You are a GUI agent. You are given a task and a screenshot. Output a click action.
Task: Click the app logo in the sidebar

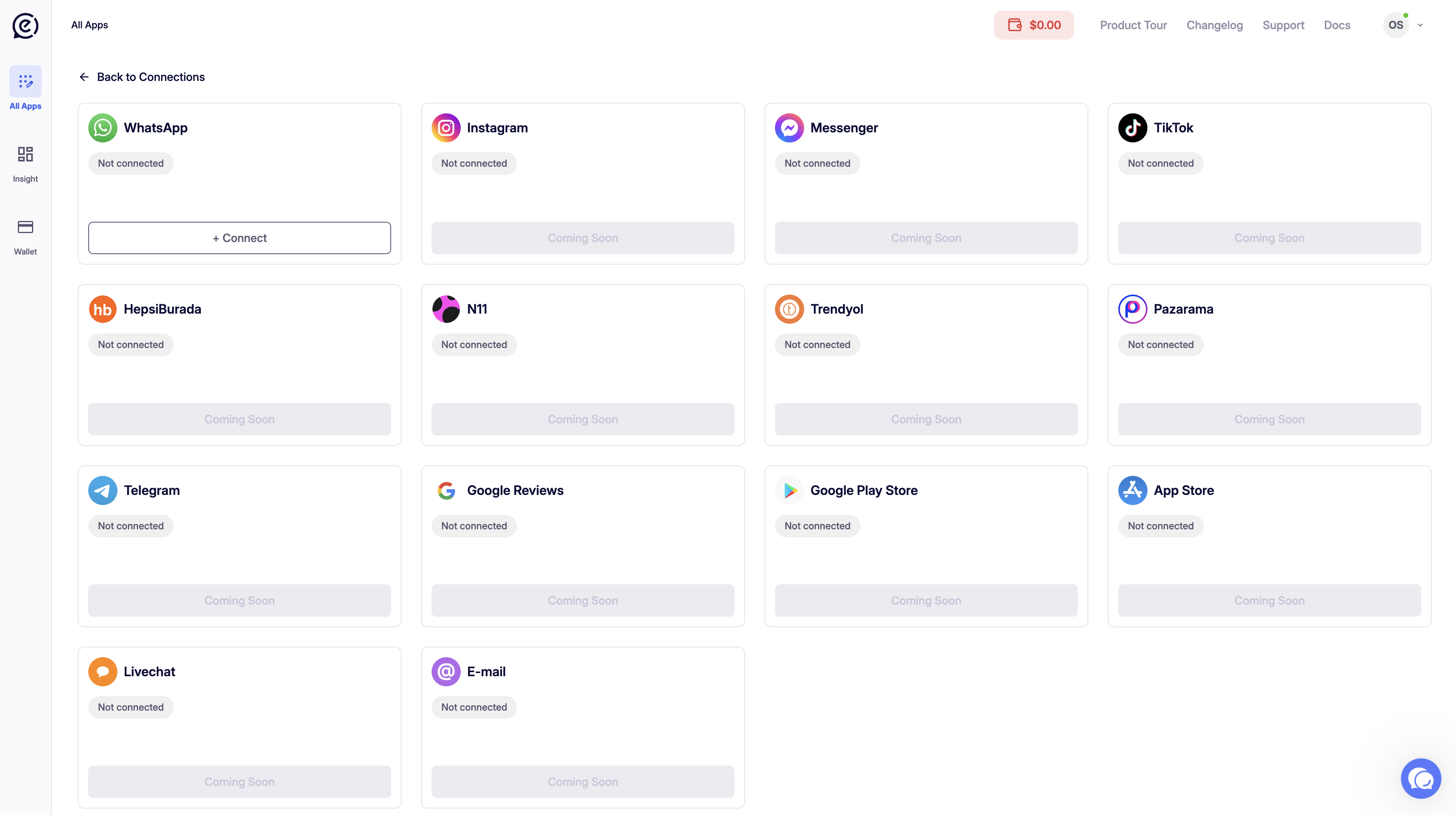pos(26,25)
